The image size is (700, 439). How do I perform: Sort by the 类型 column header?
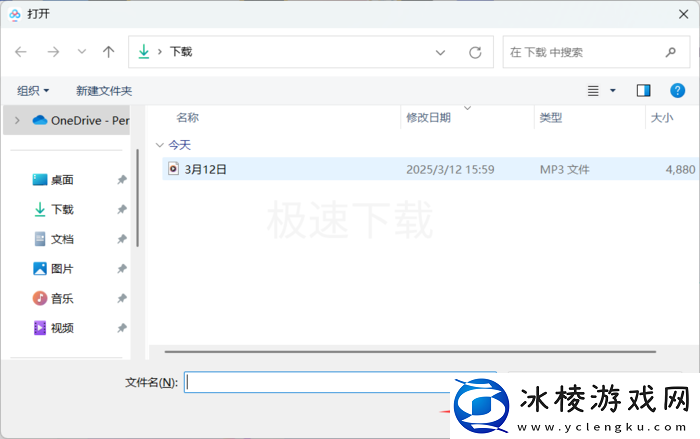[550, 117]
